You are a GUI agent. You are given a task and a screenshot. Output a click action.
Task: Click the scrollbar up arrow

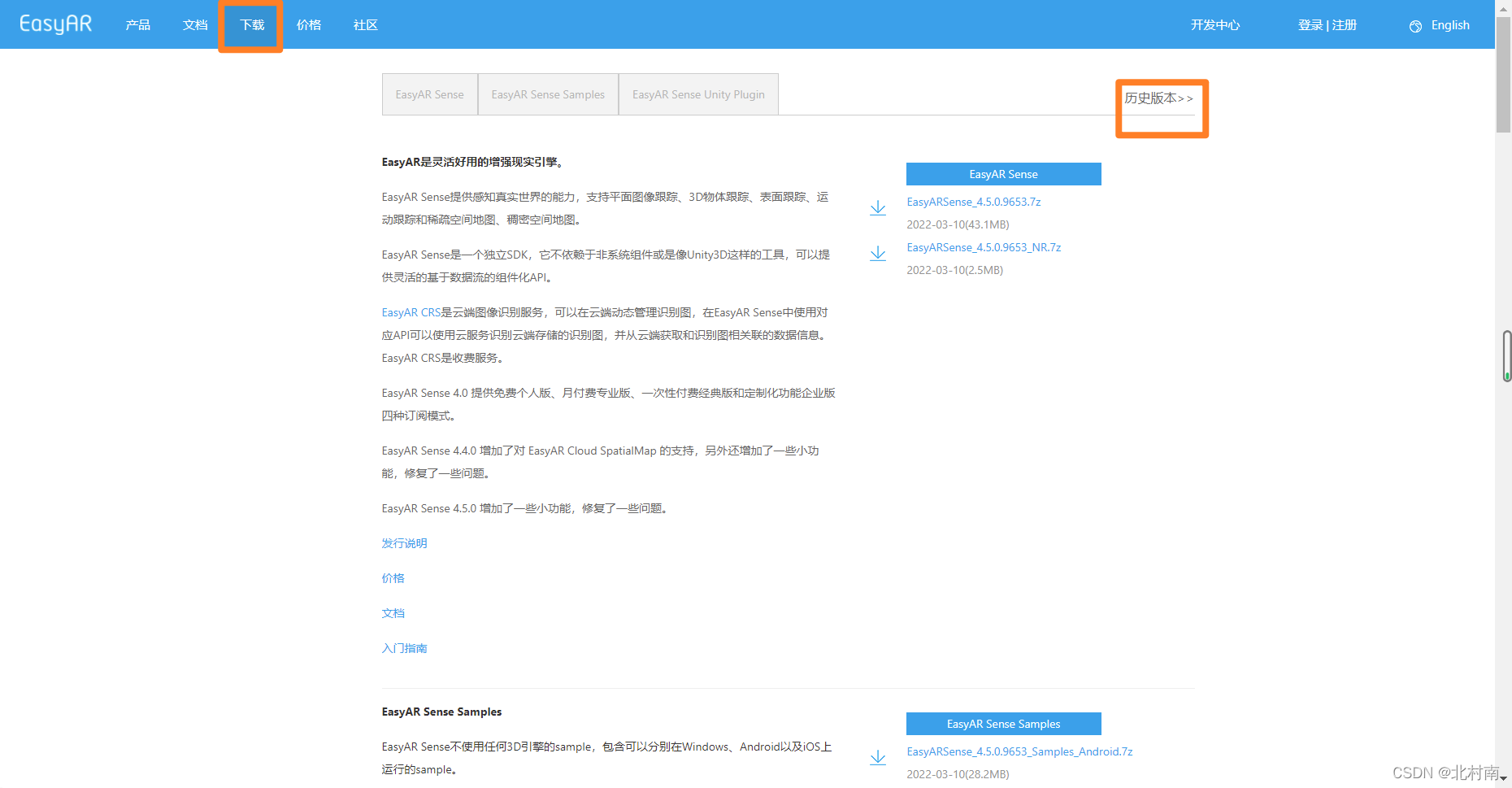pos(1503,7)
